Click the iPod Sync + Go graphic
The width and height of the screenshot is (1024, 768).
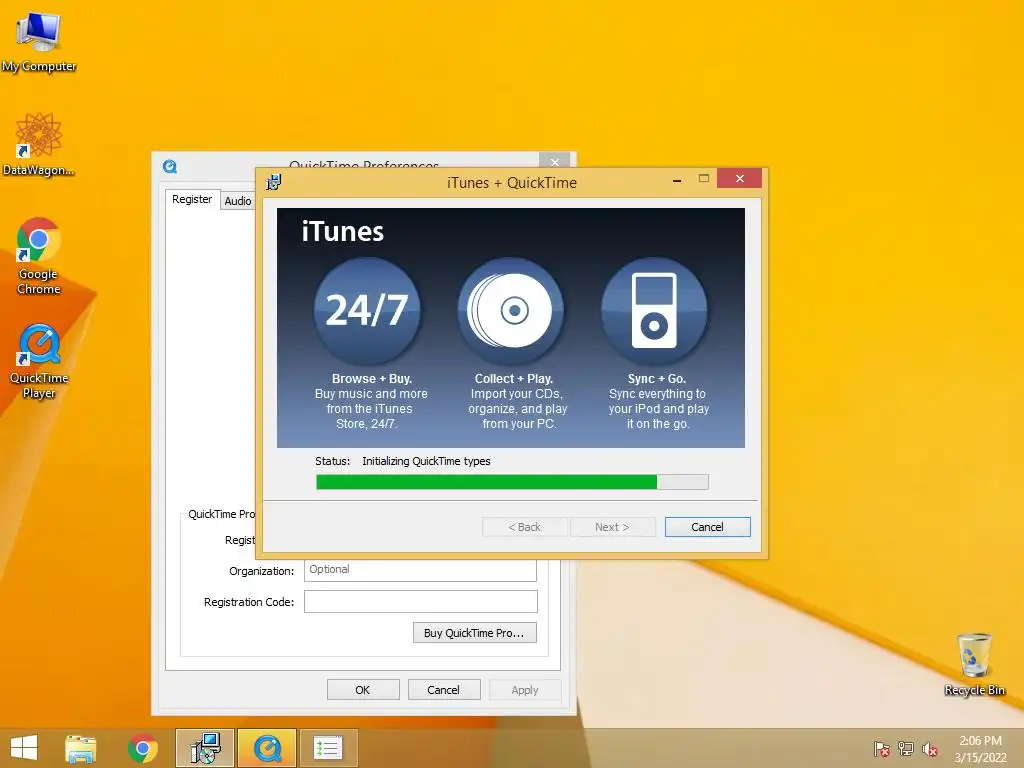pos(654,310)
